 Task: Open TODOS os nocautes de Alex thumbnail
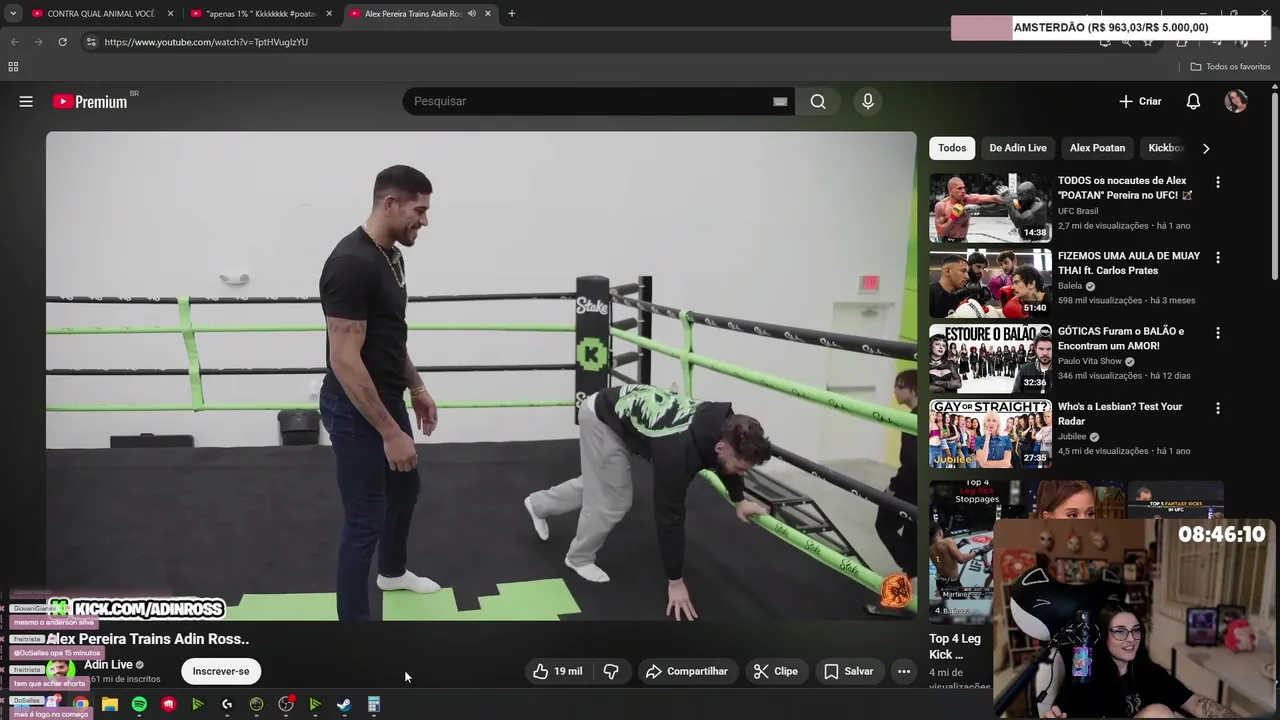(990, 208)
